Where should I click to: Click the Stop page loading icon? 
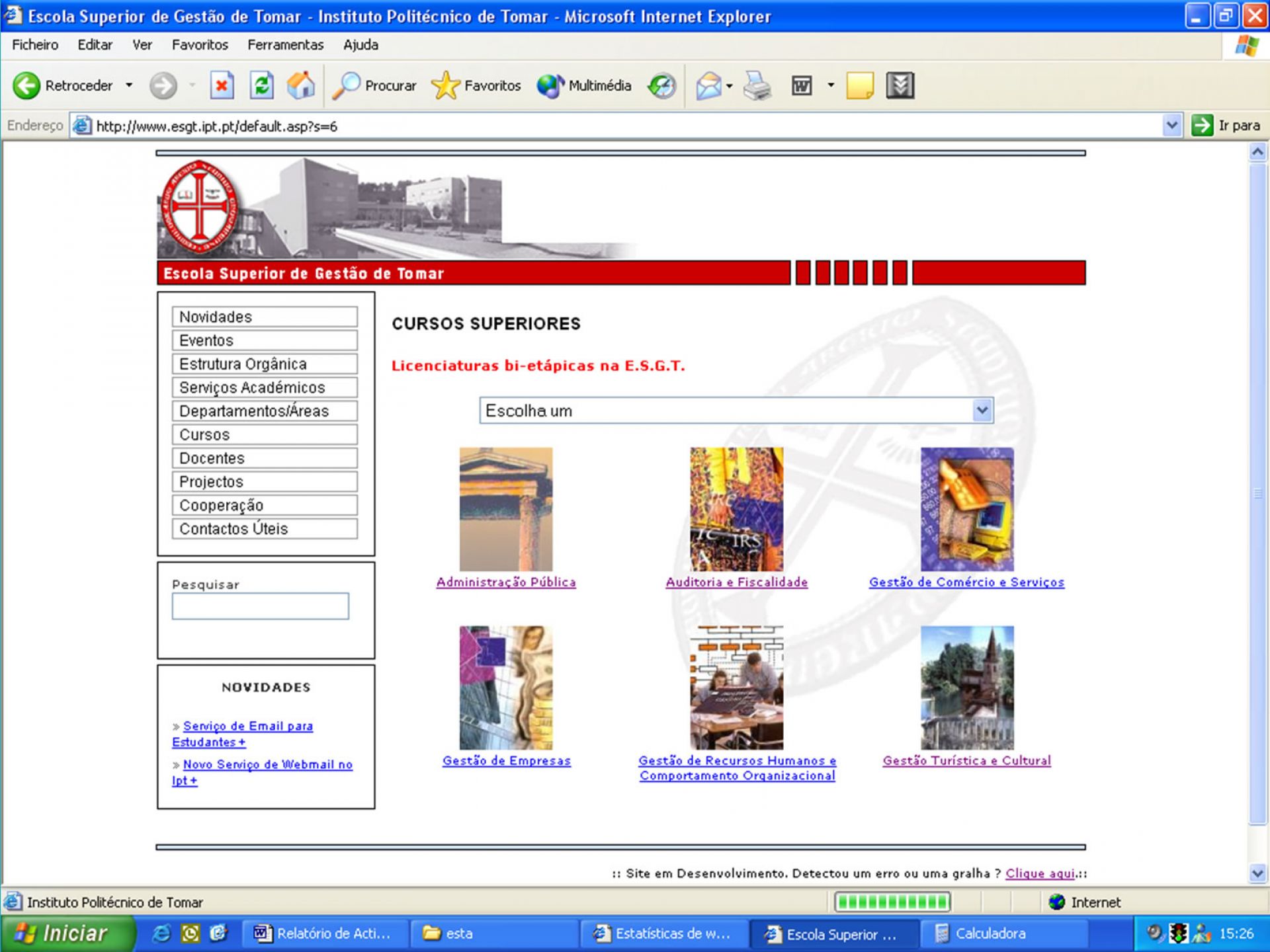point(222,85)
